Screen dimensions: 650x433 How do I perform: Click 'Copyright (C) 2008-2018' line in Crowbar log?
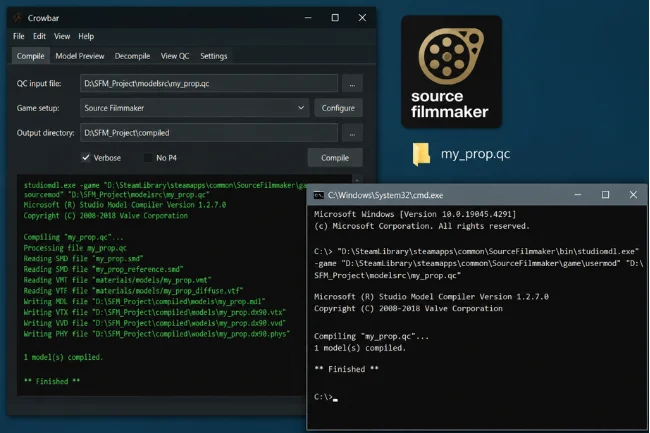pyautogui.click(x=106, y=216)
